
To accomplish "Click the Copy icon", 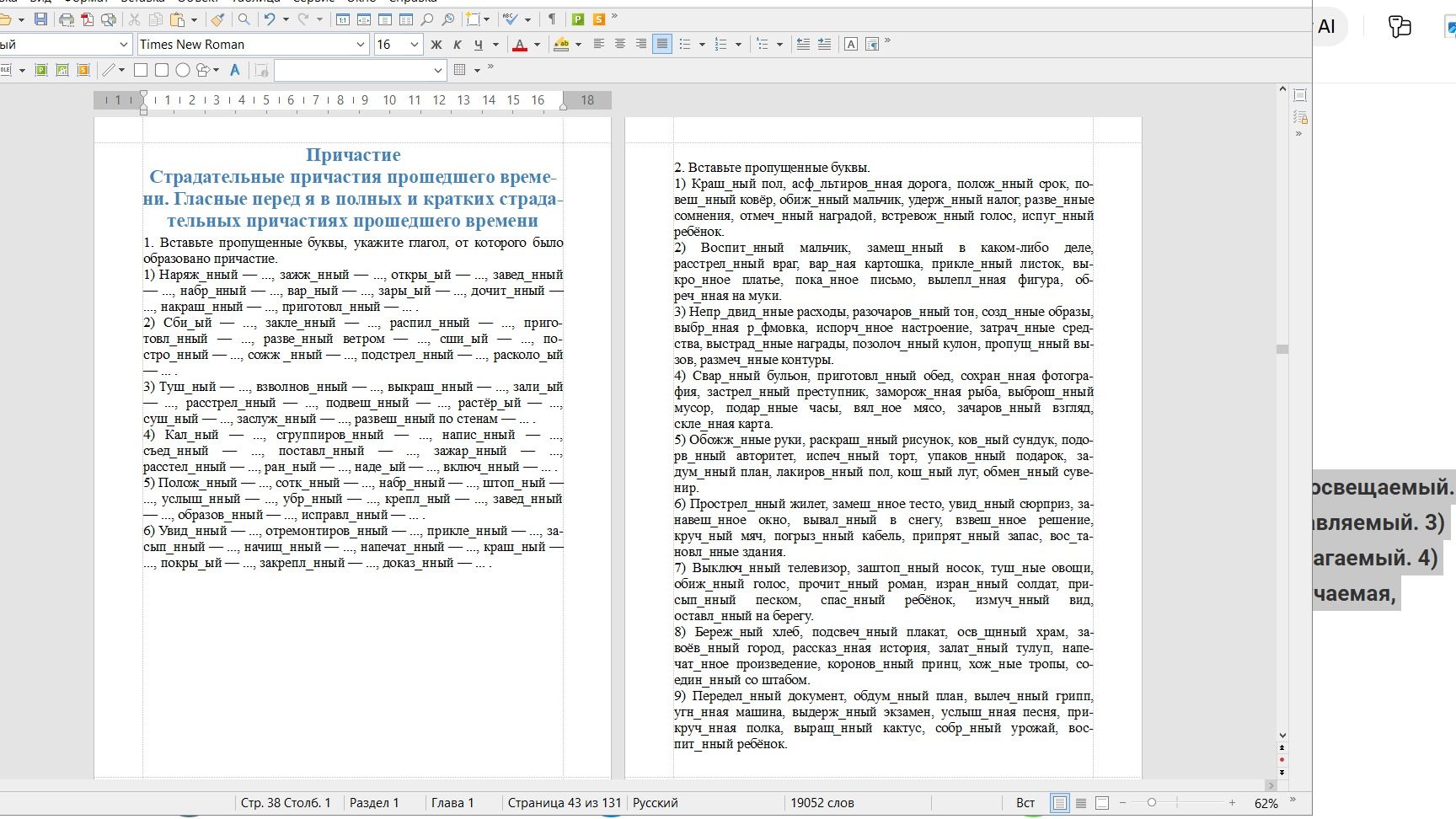I will [x=156, y=19].
